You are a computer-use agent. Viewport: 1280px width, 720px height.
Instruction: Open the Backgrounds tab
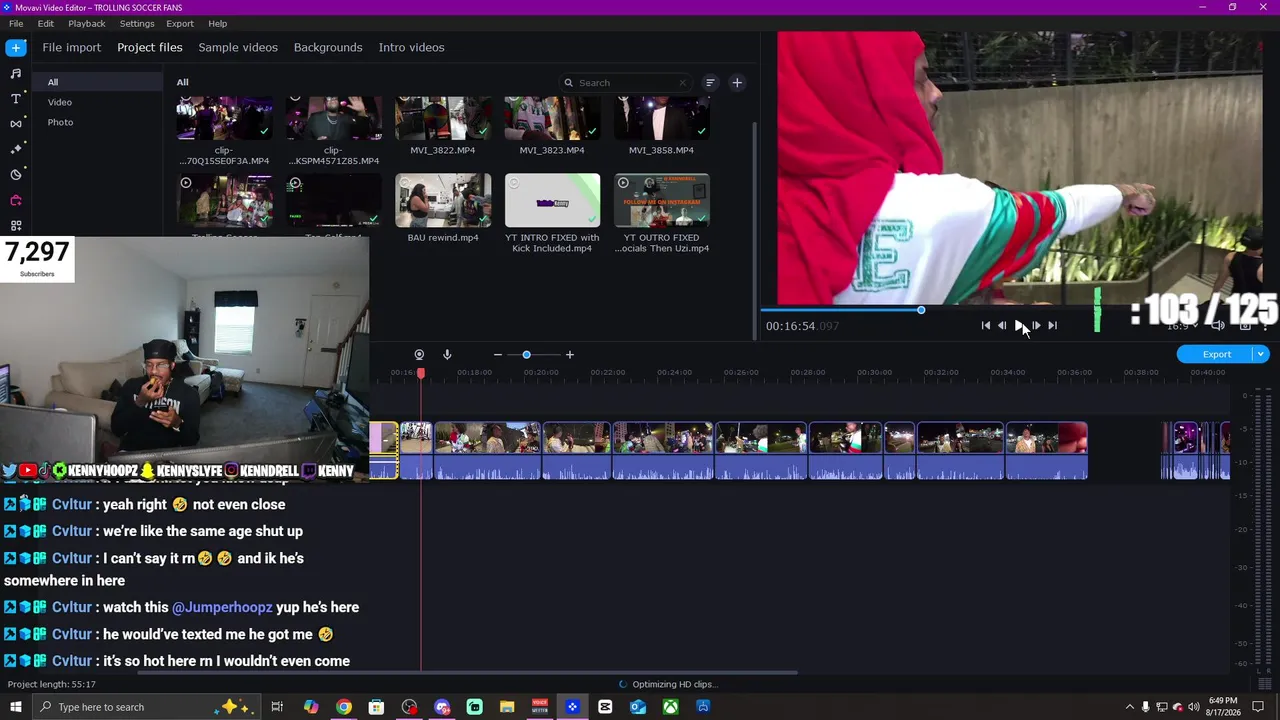point(328,47)
